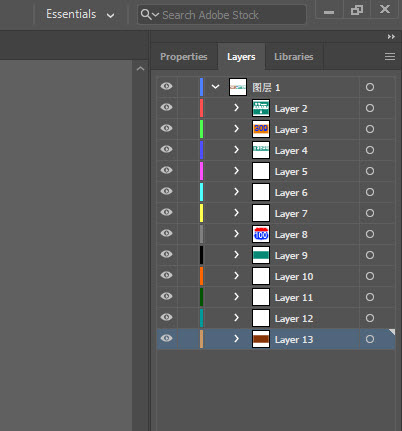Click target circle of Layer 6
The width and height of the screenshot is (402, 431).
click(x=370, y=192)
